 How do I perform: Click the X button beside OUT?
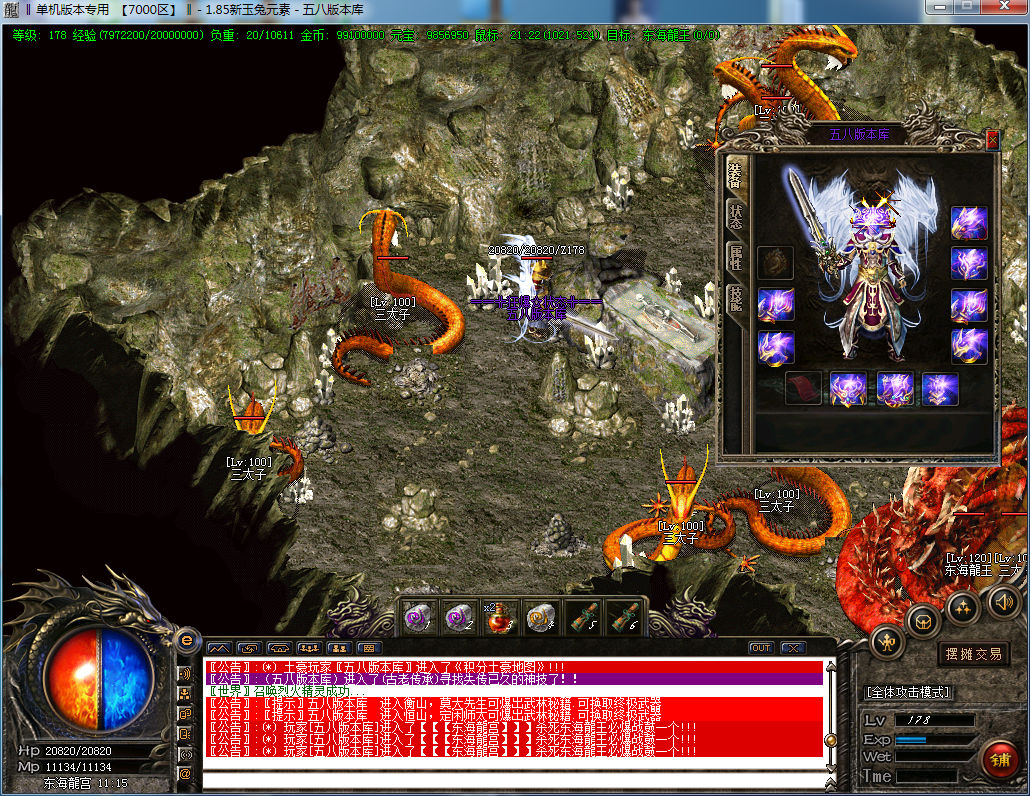793,648
